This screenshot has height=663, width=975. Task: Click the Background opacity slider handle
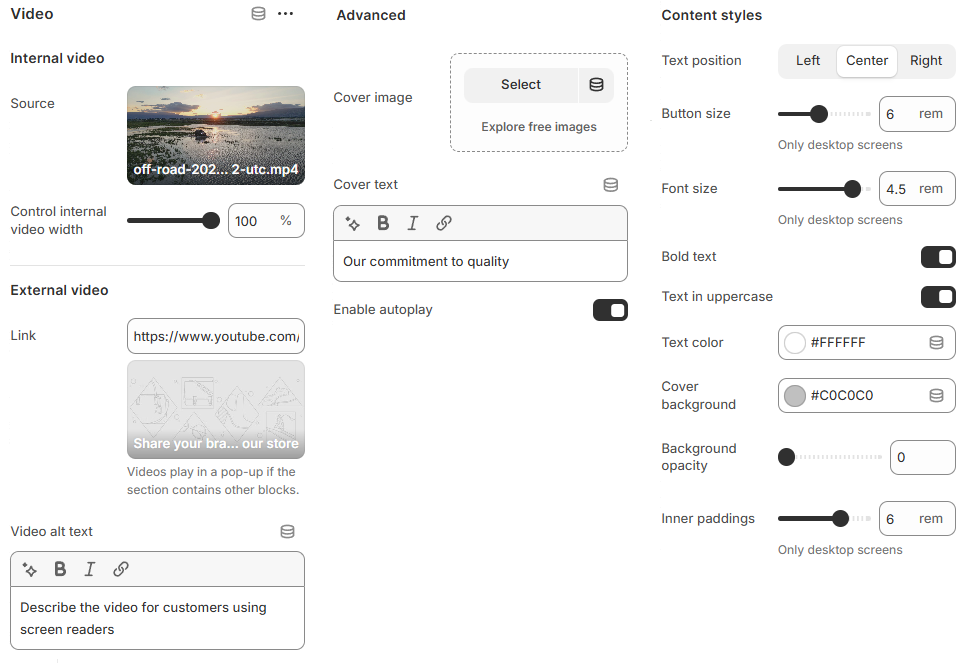[787, 457]
